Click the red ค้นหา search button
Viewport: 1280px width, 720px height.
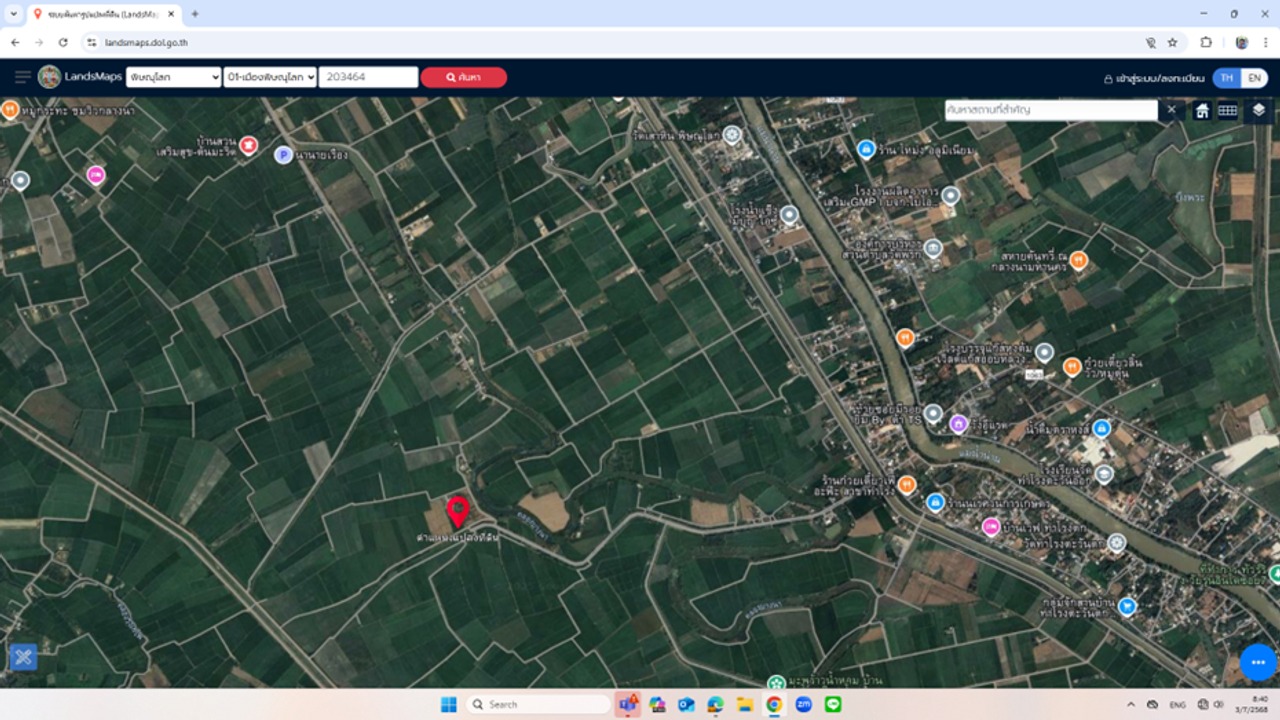pyautogui.click(x=463, y=77)
